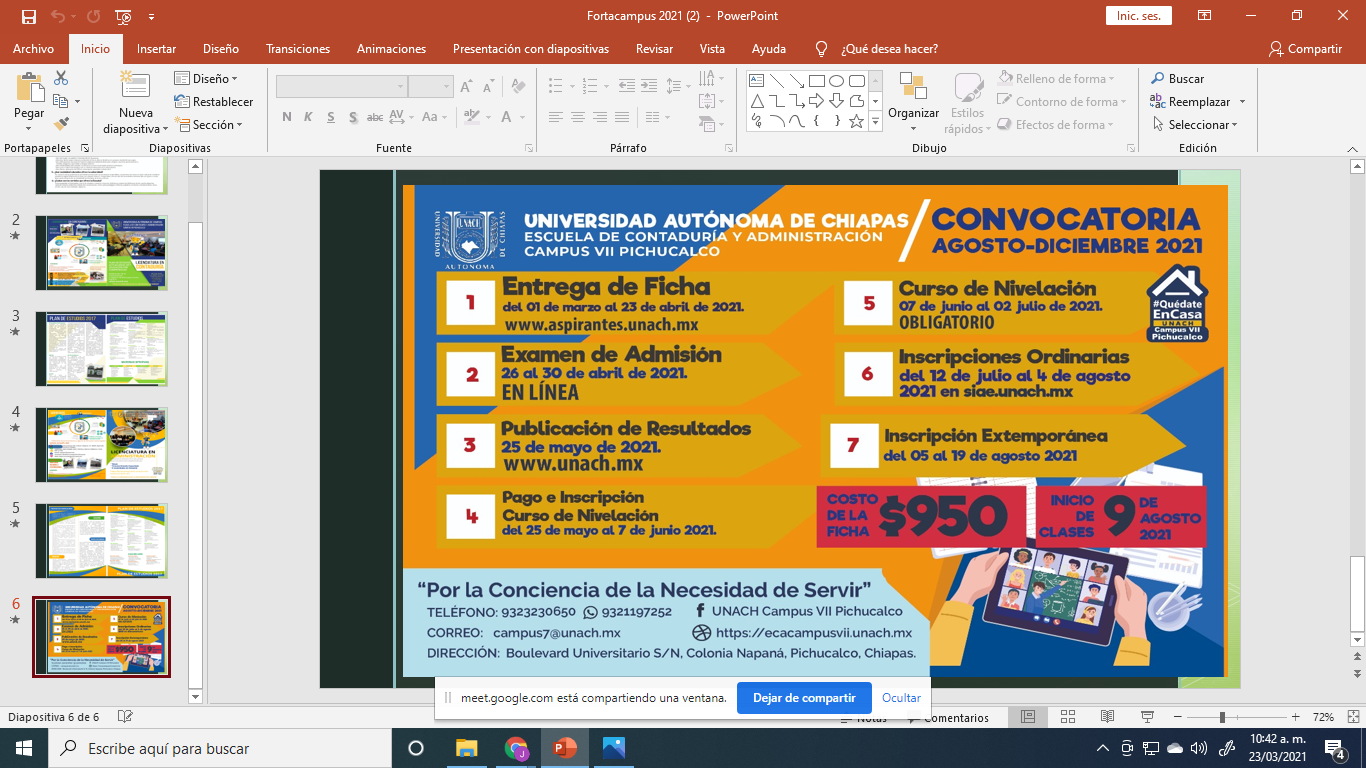
Task: Click the Compartir button
Action: [x=1304, y=49]
